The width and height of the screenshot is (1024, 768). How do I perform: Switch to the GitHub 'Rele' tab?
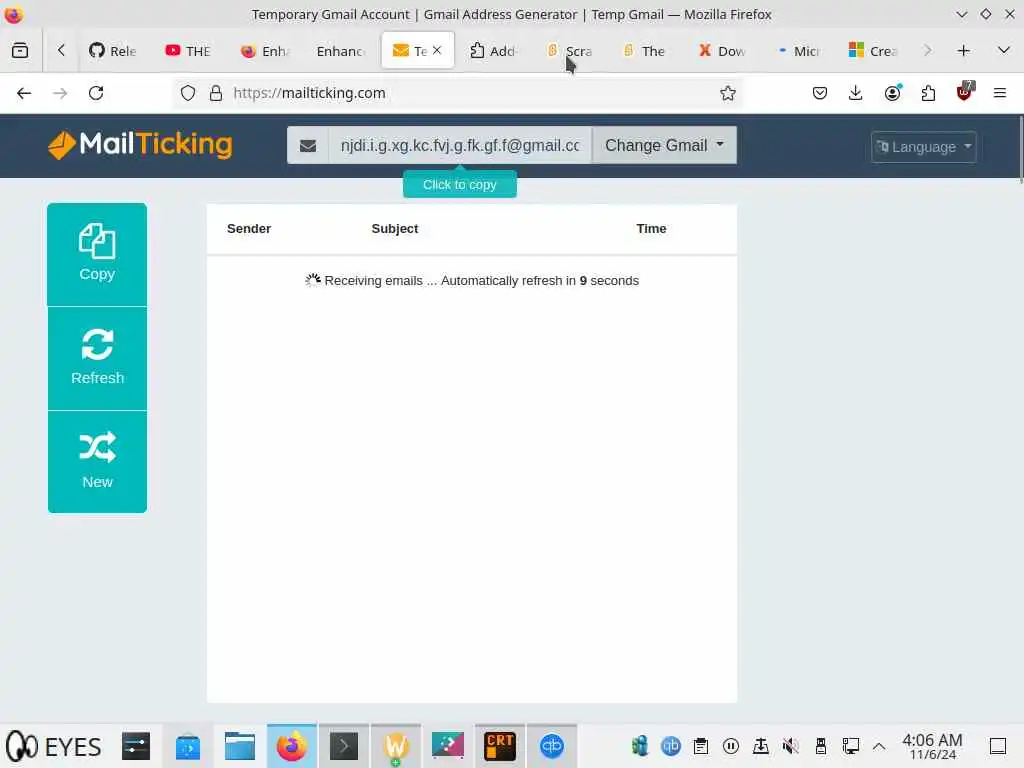[x=113, y=50]
